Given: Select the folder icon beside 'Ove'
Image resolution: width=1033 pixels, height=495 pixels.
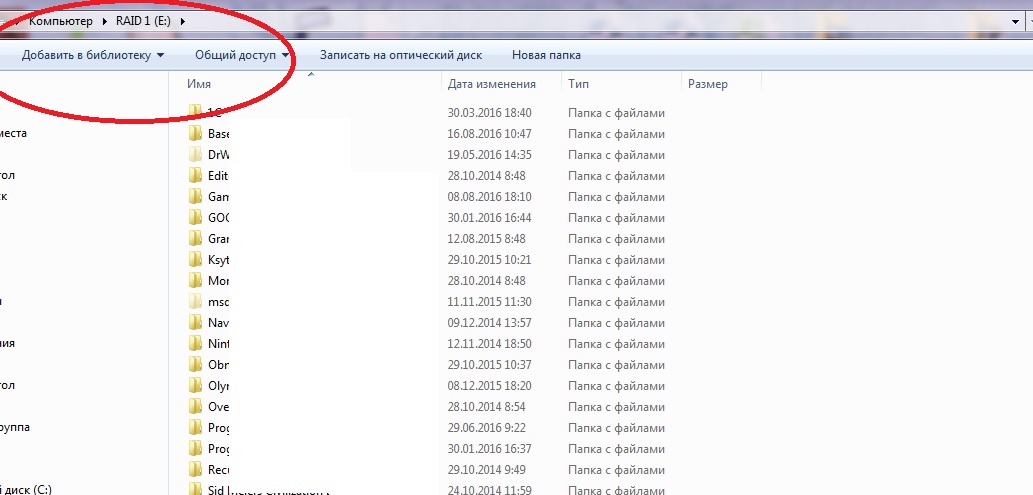Looking at the screenshot, I should [x=195, y=407].
